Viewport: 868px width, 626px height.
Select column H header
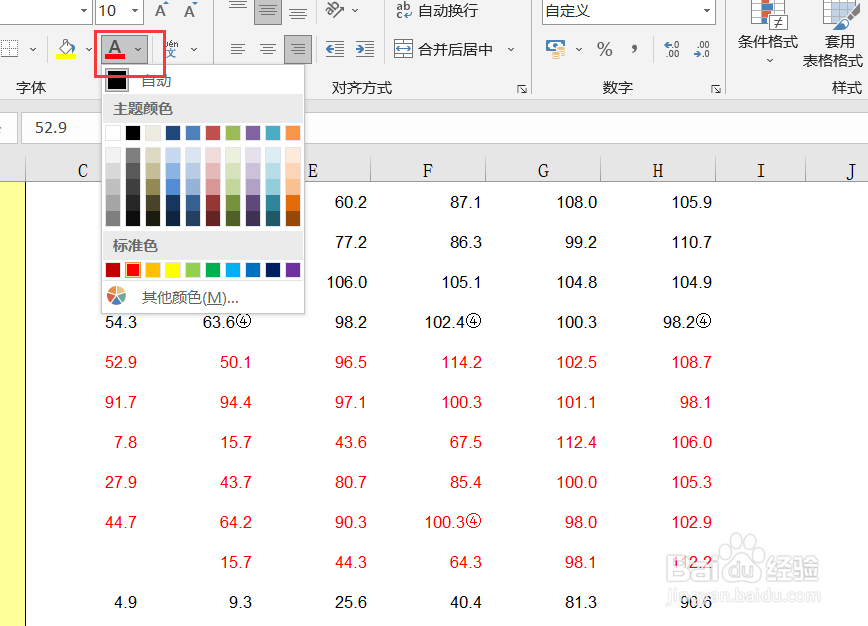(x=658, y=170)
